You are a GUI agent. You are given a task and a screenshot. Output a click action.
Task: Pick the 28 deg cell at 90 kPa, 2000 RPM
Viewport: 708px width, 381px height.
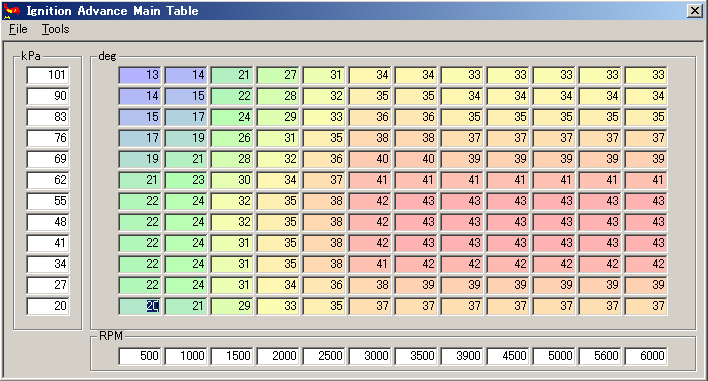[278, 96]
